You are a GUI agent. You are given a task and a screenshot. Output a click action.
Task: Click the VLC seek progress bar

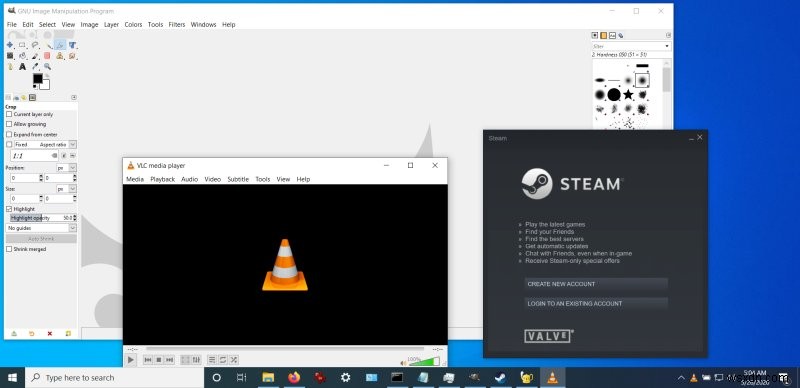tap(285, 349)
